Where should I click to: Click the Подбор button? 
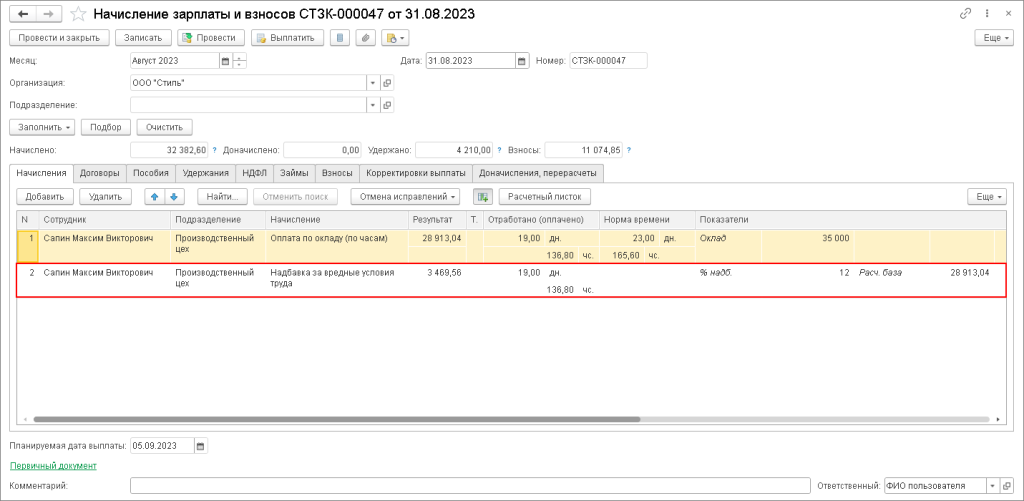[x=106, y=127]
